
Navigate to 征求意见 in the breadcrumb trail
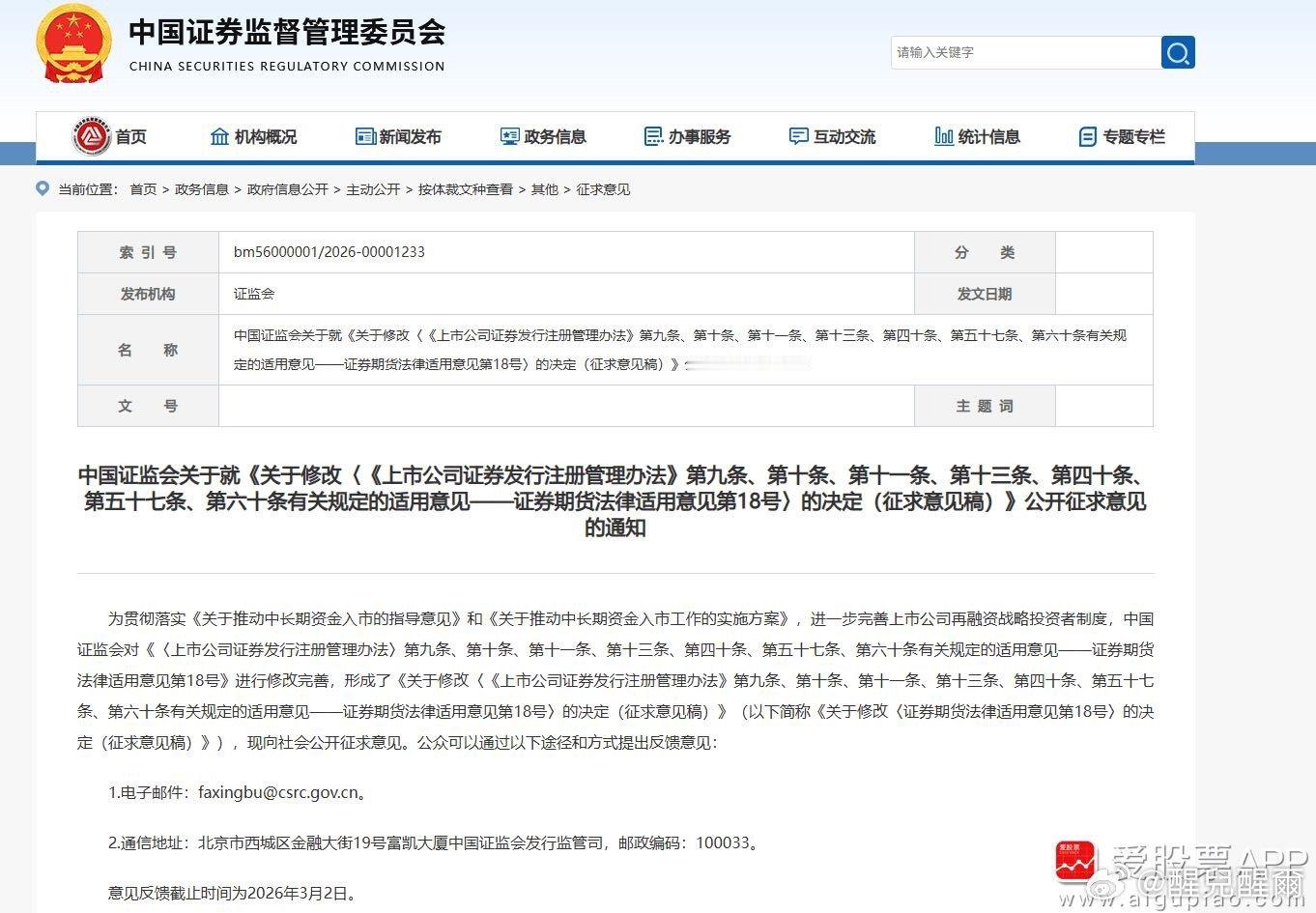click(603, 189)
